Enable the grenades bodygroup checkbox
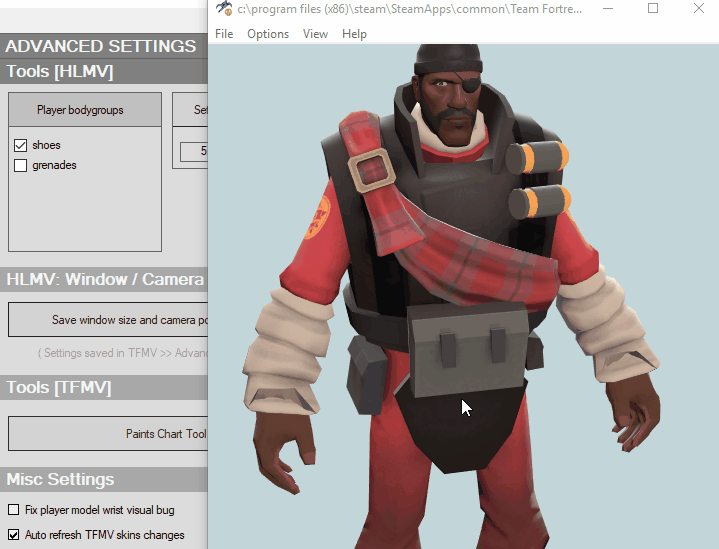This screenshot has width=719, height=549. coord(21,165)
